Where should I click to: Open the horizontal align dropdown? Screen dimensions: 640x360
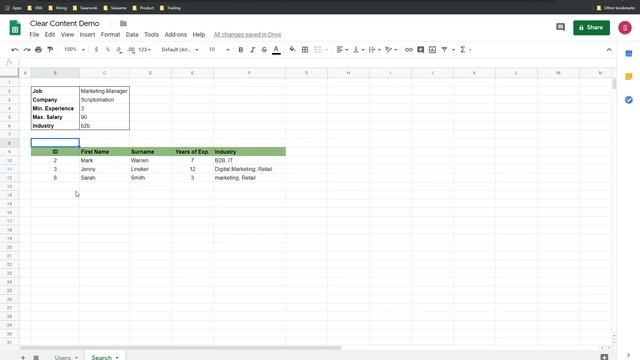point(342,50)
